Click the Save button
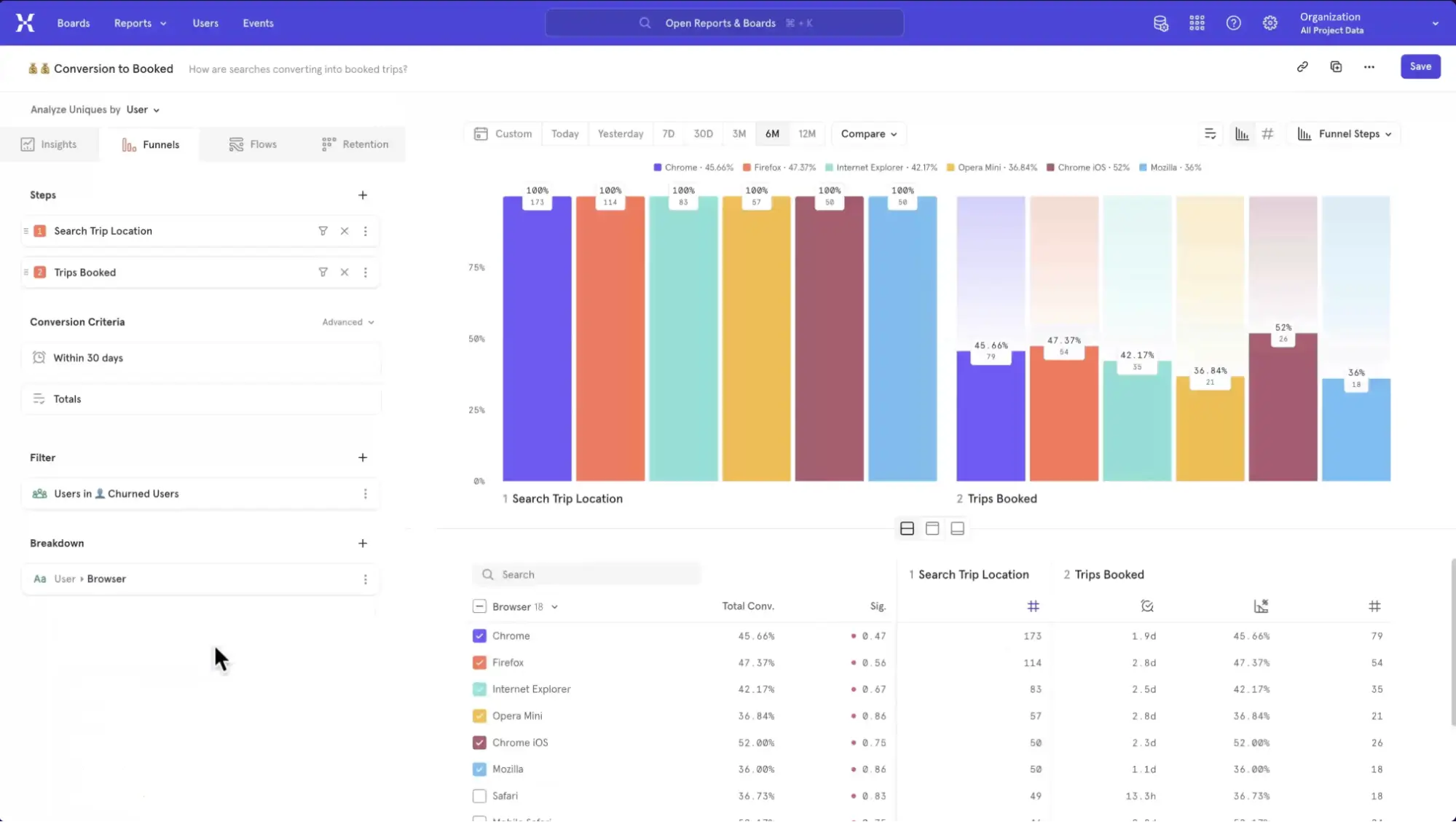 (x=1420, y=66)
